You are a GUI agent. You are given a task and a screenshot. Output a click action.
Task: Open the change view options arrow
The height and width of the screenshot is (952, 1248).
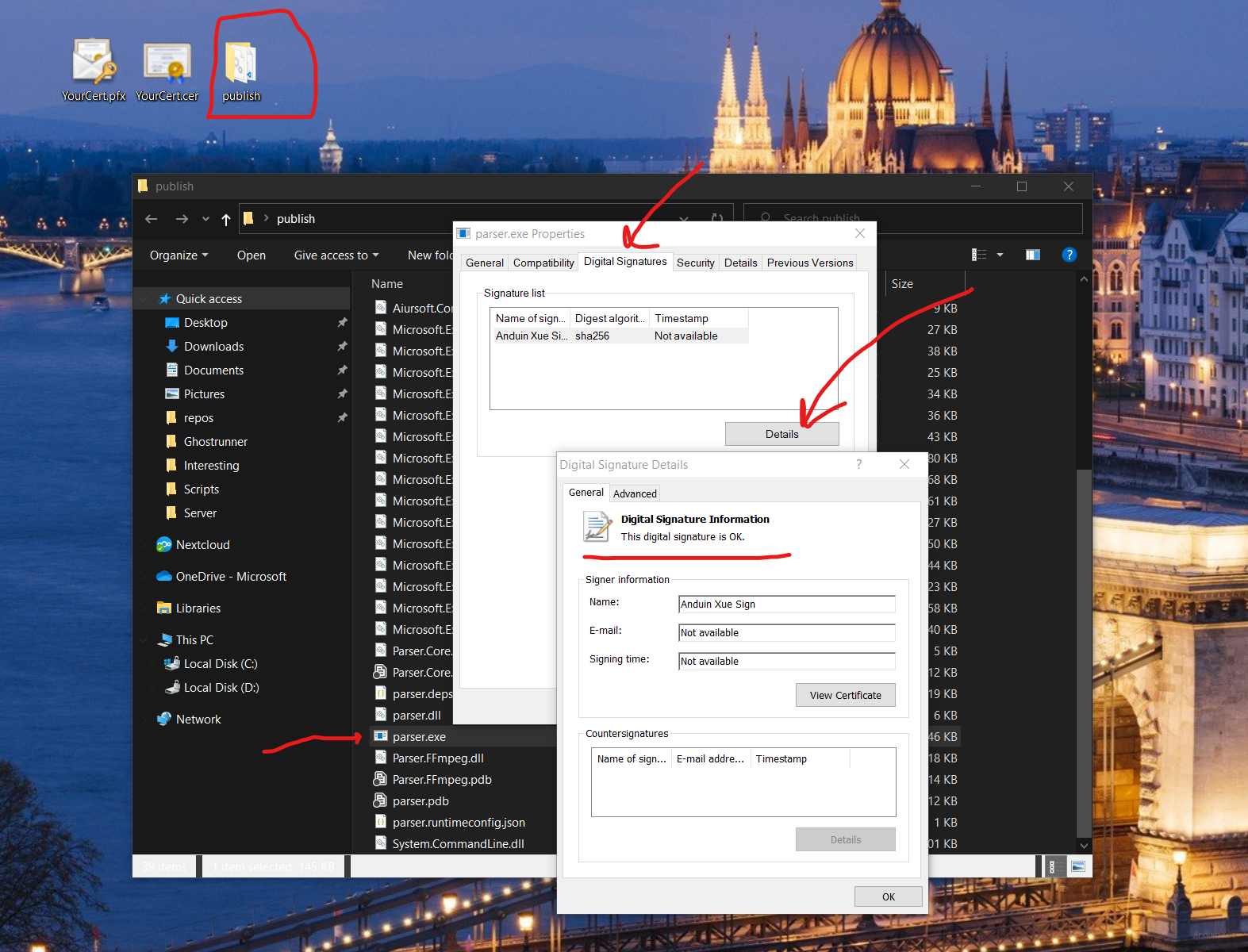pos(1000,255)
